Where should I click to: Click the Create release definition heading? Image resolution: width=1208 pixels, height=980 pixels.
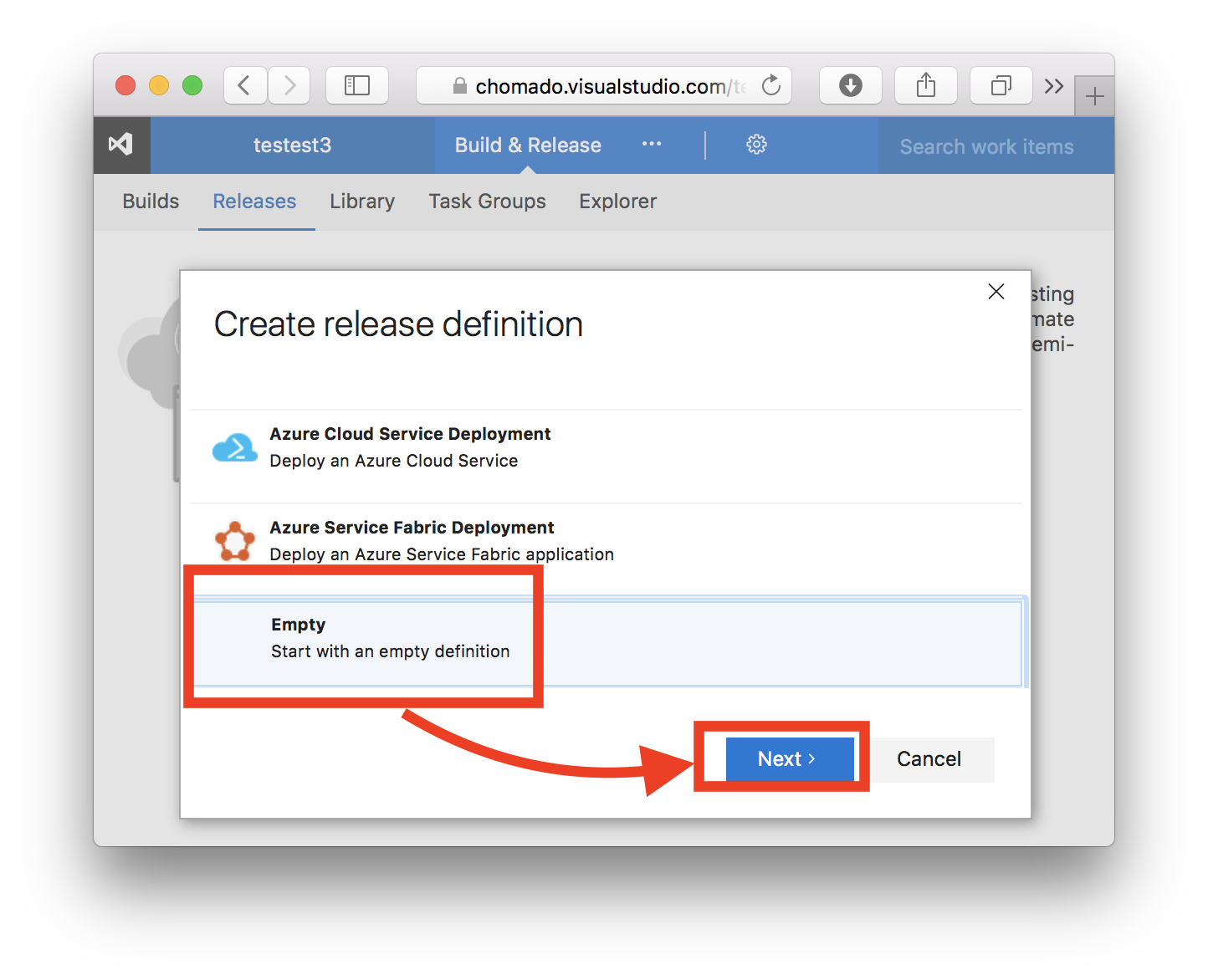point(398,324)
